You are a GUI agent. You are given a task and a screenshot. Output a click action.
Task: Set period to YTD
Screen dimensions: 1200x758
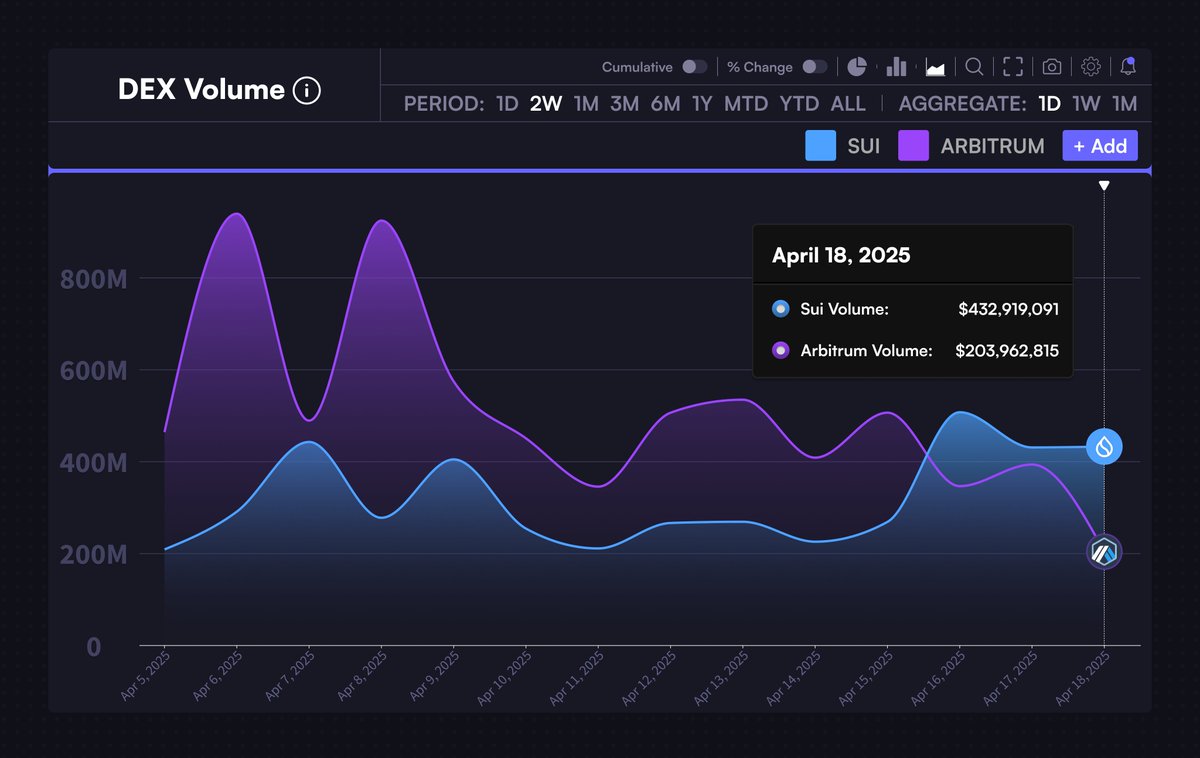pyautogui.click(x=799, y=104)
